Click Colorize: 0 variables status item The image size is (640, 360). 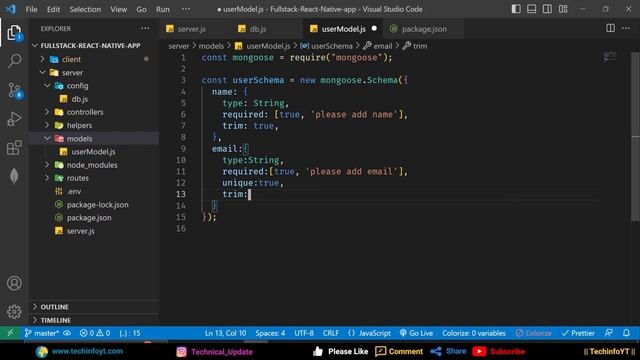pos(474,333)
